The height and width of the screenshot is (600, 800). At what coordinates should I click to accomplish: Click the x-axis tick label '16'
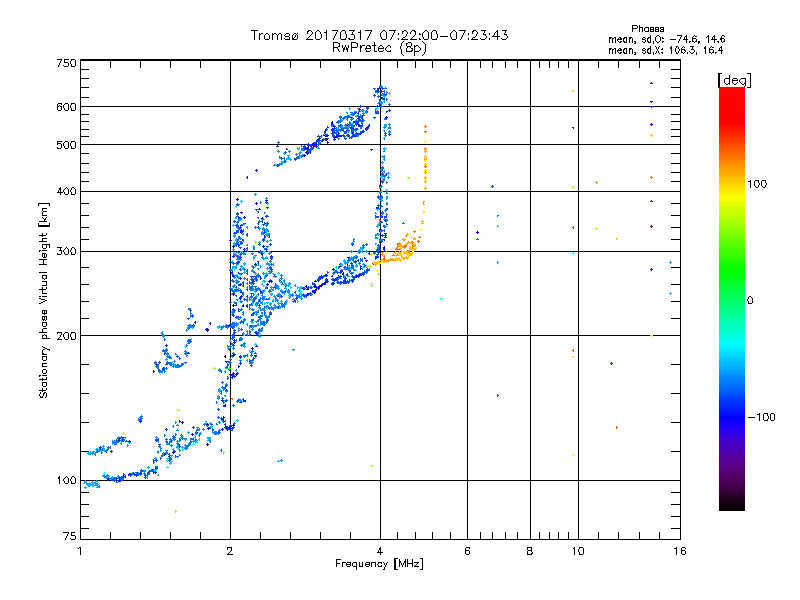(679, 551)
